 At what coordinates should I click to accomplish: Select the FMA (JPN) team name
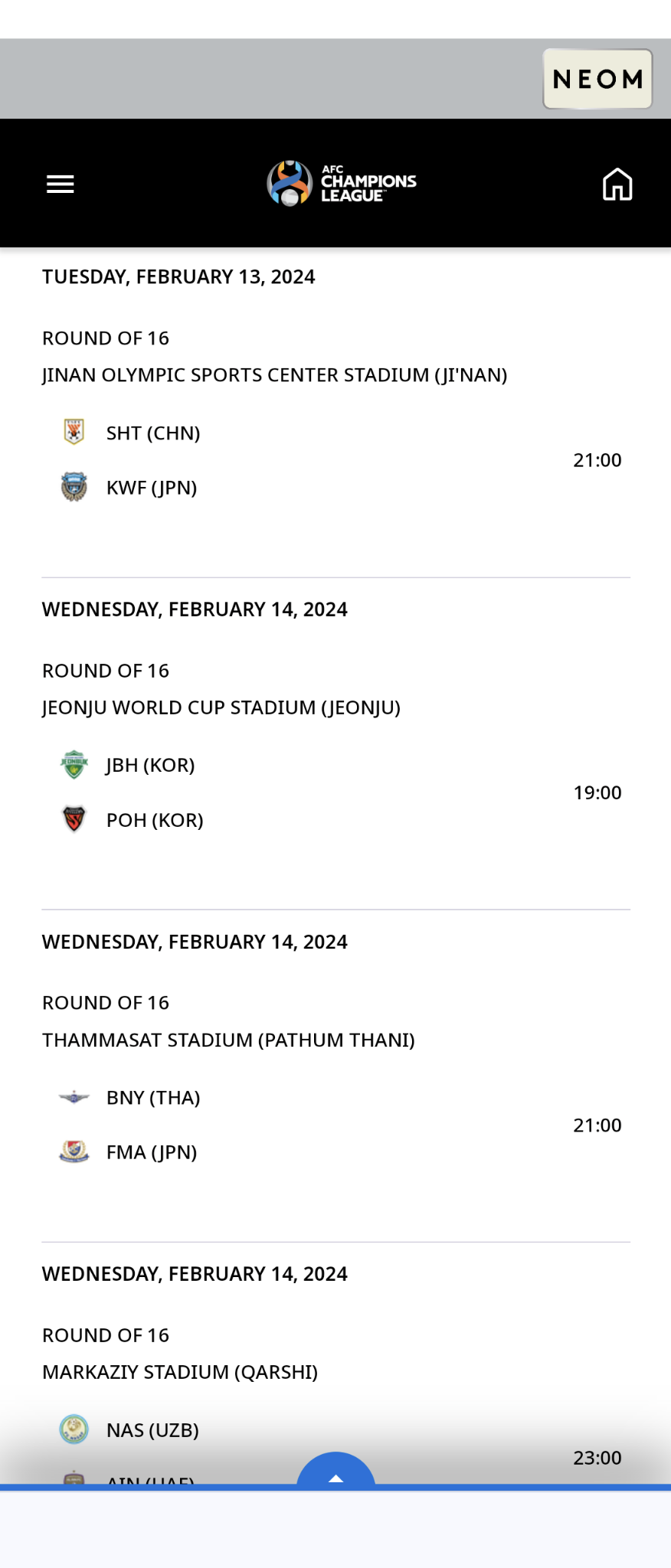152,1152
